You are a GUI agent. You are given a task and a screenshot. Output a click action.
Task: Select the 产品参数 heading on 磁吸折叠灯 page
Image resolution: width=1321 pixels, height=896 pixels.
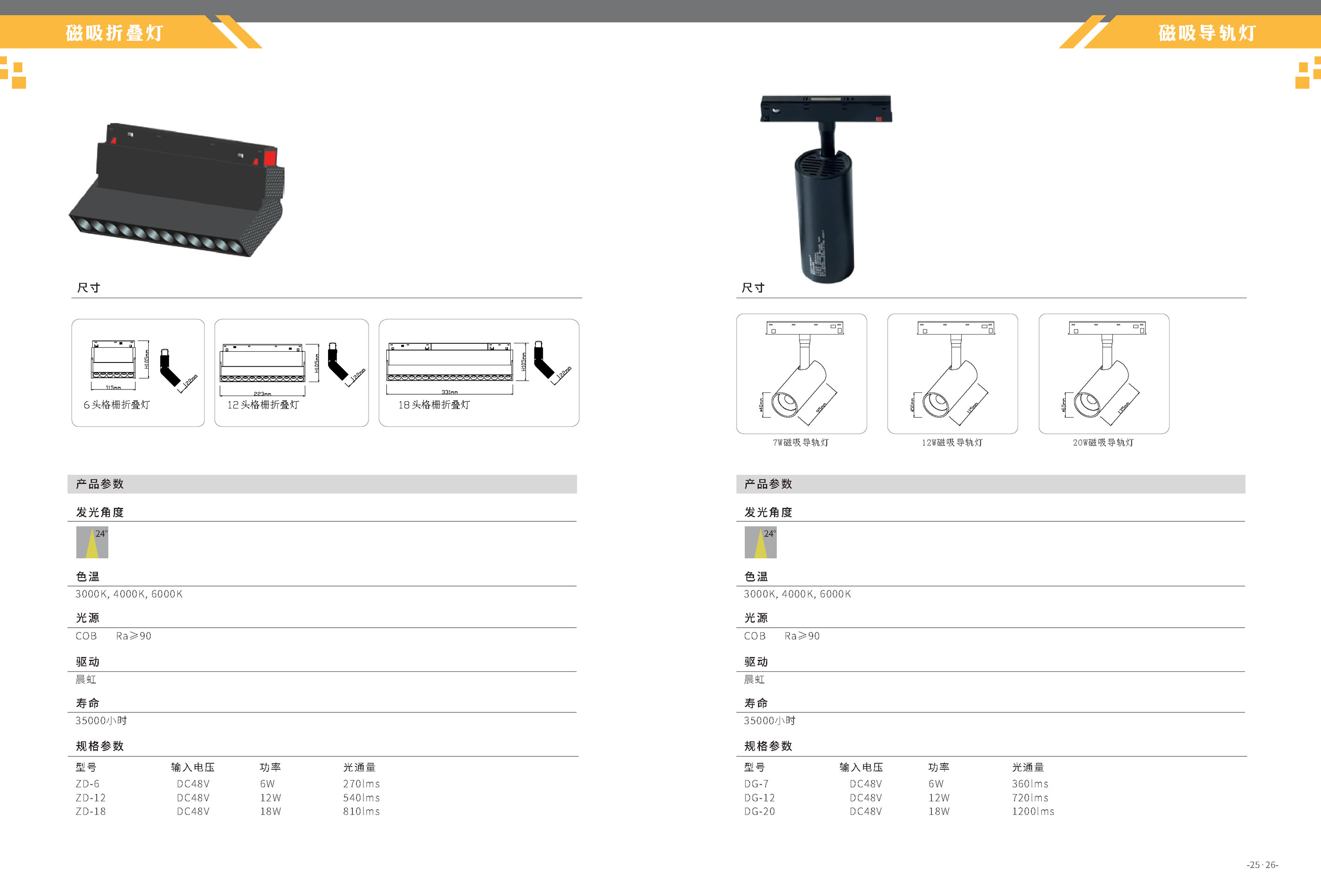(x=99, y=484)
